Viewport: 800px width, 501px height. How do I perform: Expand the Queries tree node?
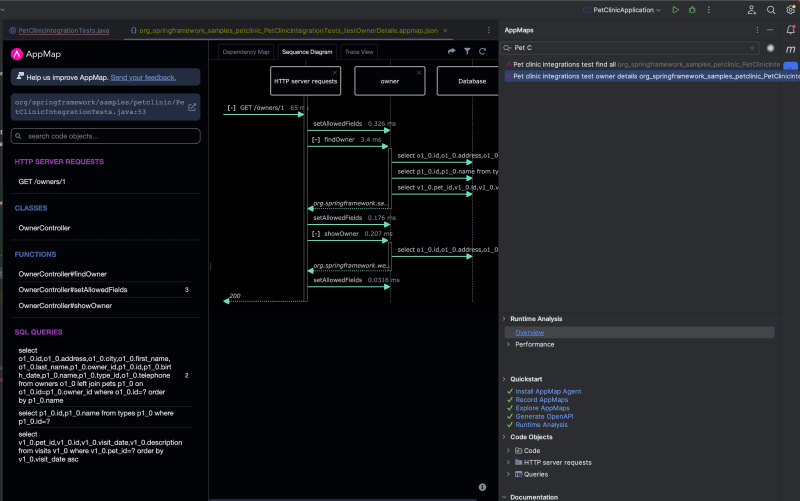[508, 474]
